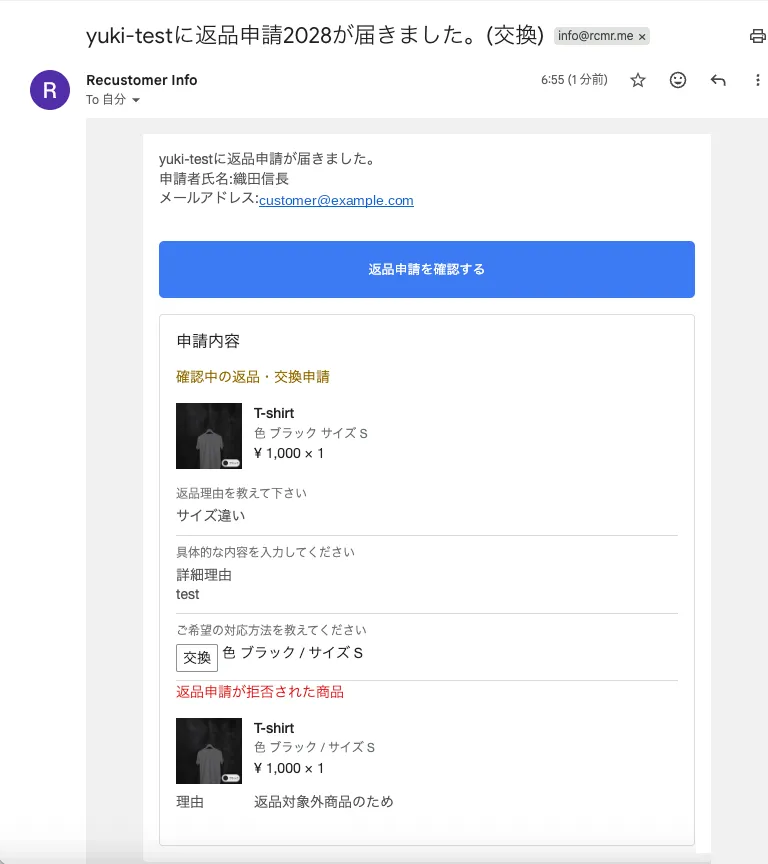Print this email using the printer icon
The height and width of the screenshot is (864, 768).
click(758, 36)
